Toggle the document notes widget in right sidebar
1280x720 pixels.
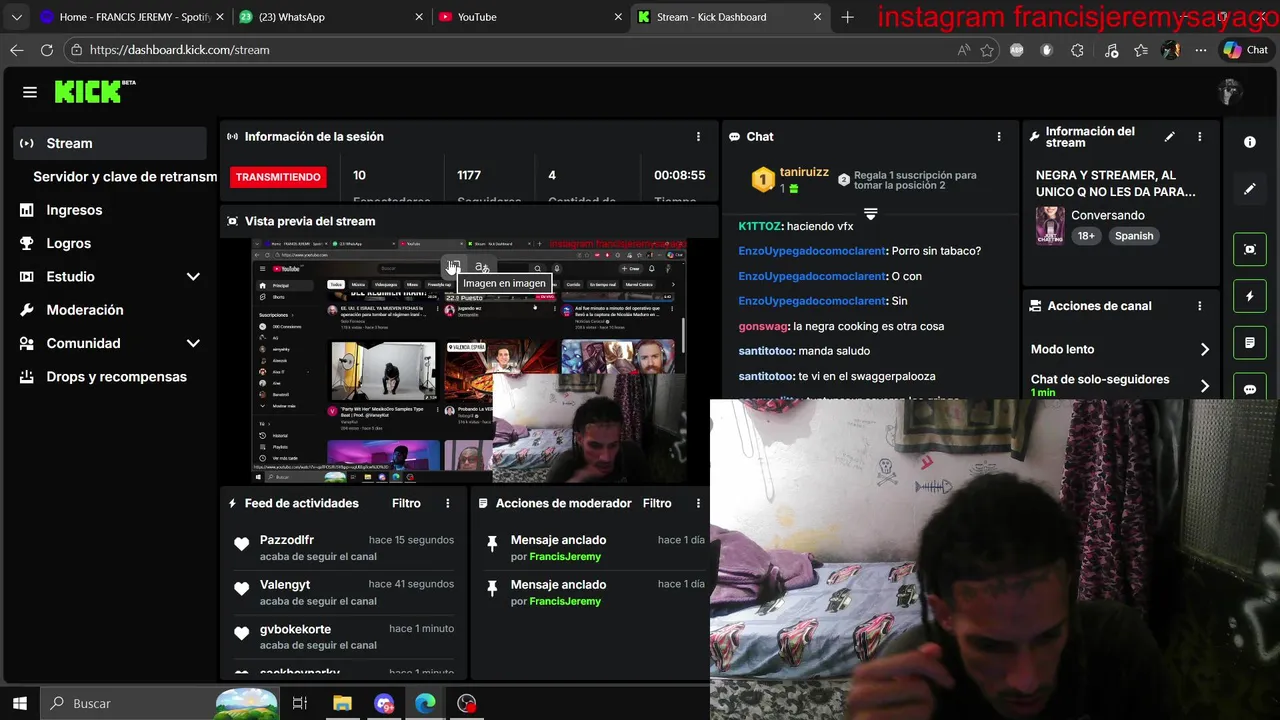pos(1250,343)
